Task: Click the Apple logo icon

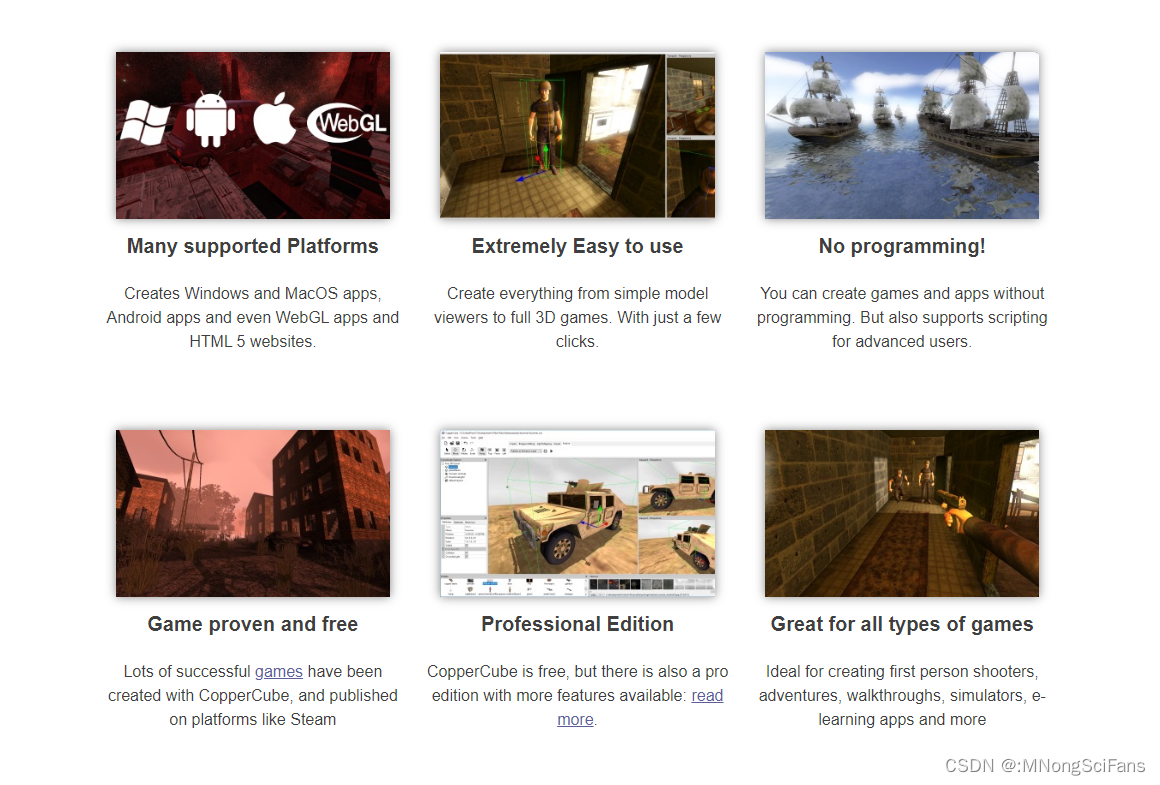Action: (274, 122)
